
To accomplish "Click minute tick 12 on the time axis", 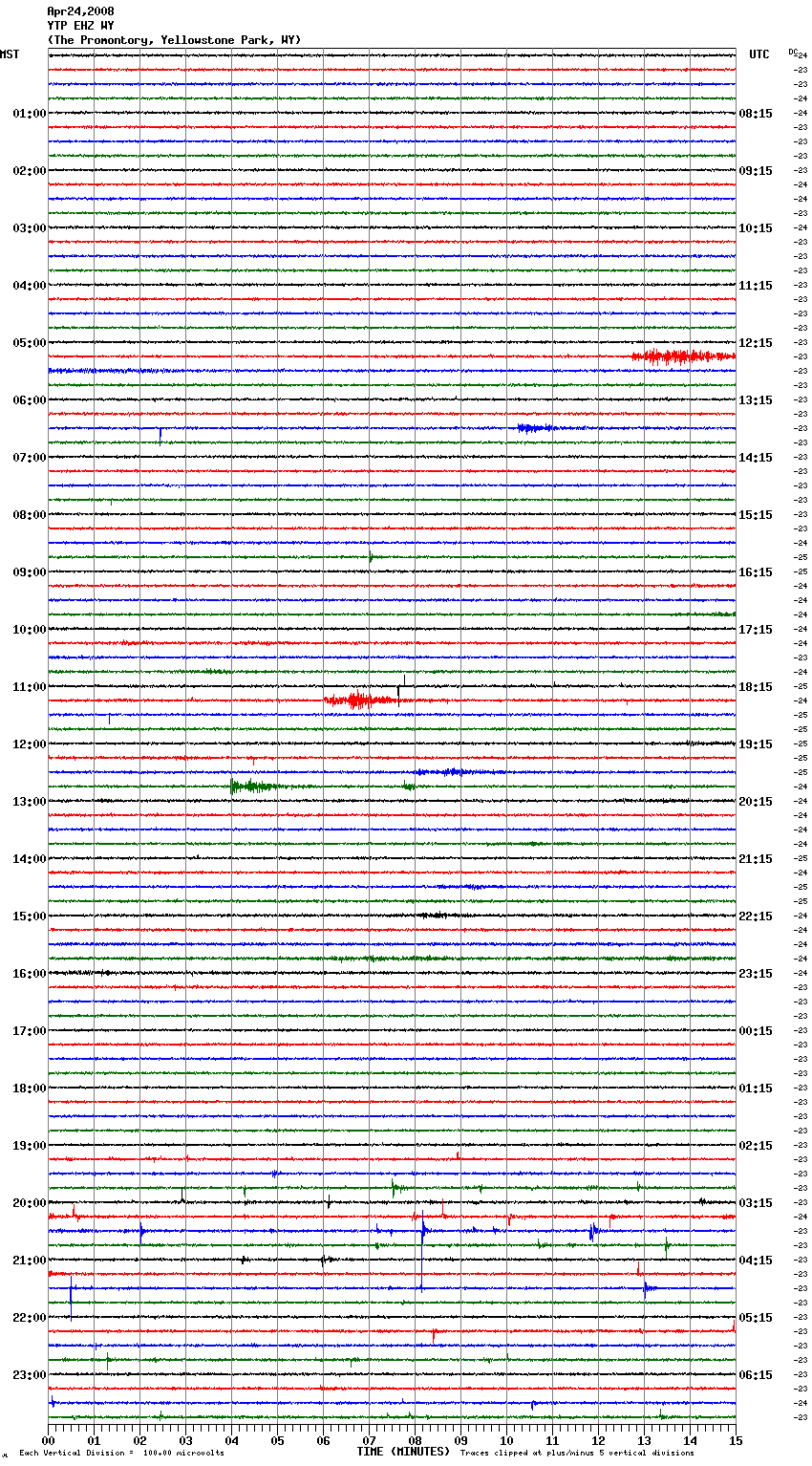I will click(599, 1440).
